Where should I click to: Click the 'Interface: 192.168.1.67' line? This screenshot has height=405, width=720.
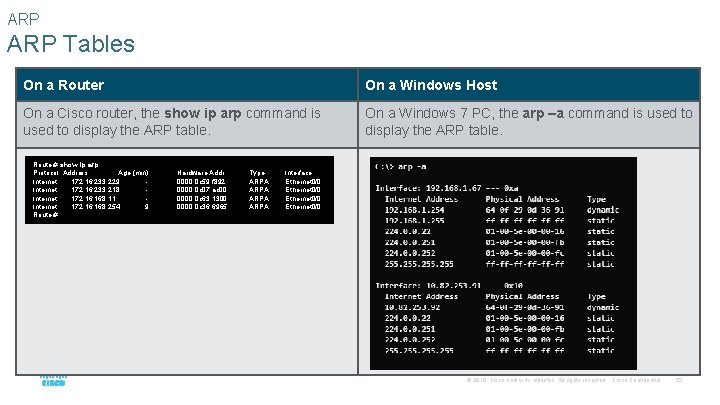coord(447,188)
